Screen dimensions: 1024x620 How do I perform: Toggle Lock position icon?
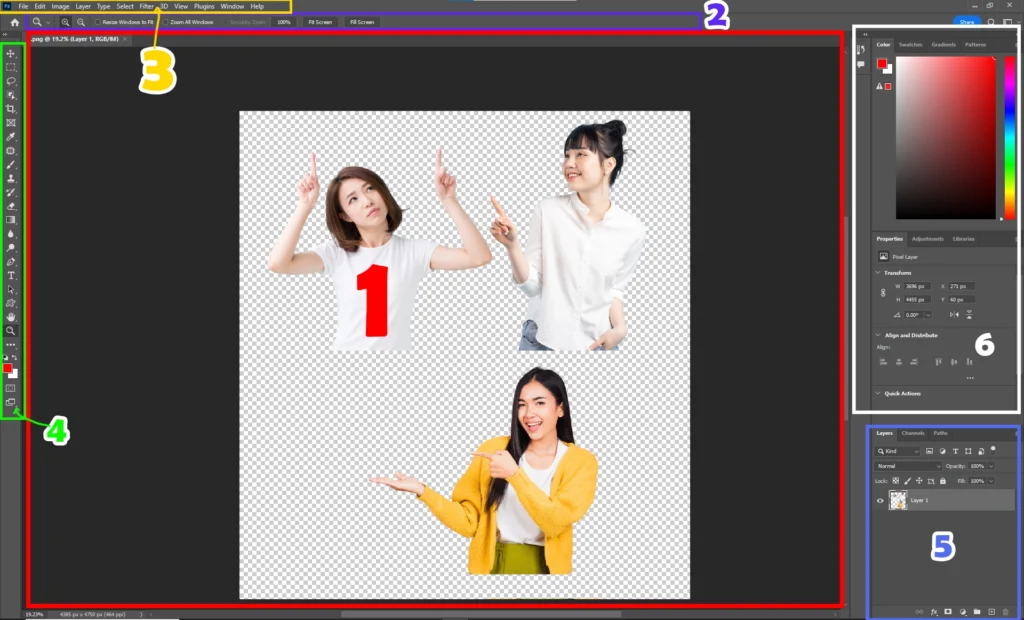(x=919, y=481)
